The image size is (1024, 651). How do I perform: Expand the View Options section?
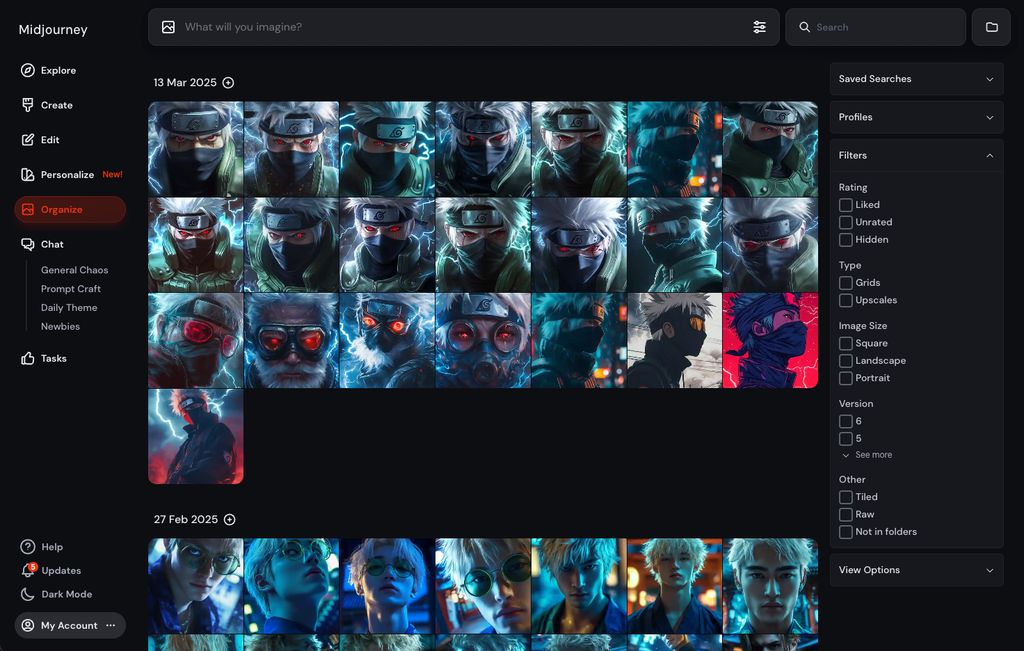pos(916,570)
